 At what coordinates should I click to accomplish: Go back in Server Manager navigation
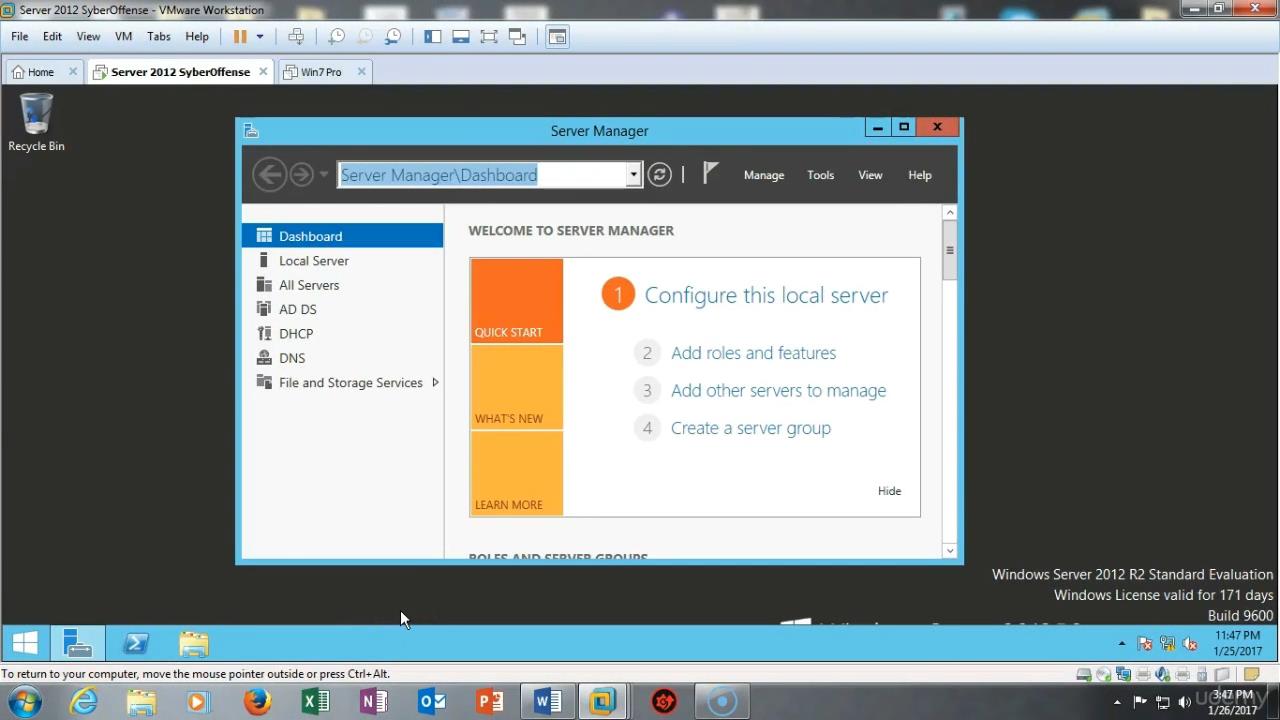click(269, 175)
